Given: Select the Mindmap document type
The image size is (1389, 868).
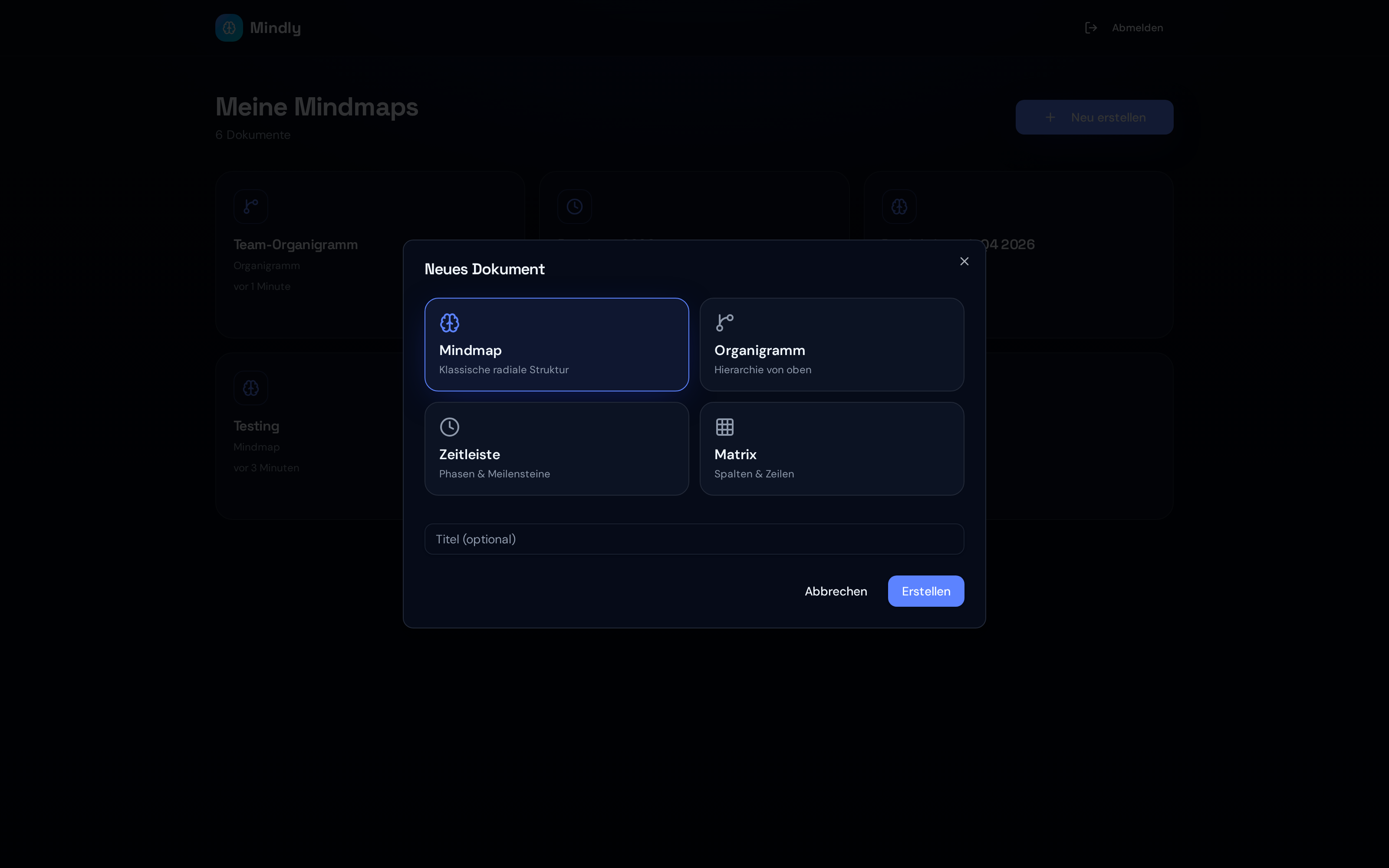Looking at the screenshot, I should point(556,345).
